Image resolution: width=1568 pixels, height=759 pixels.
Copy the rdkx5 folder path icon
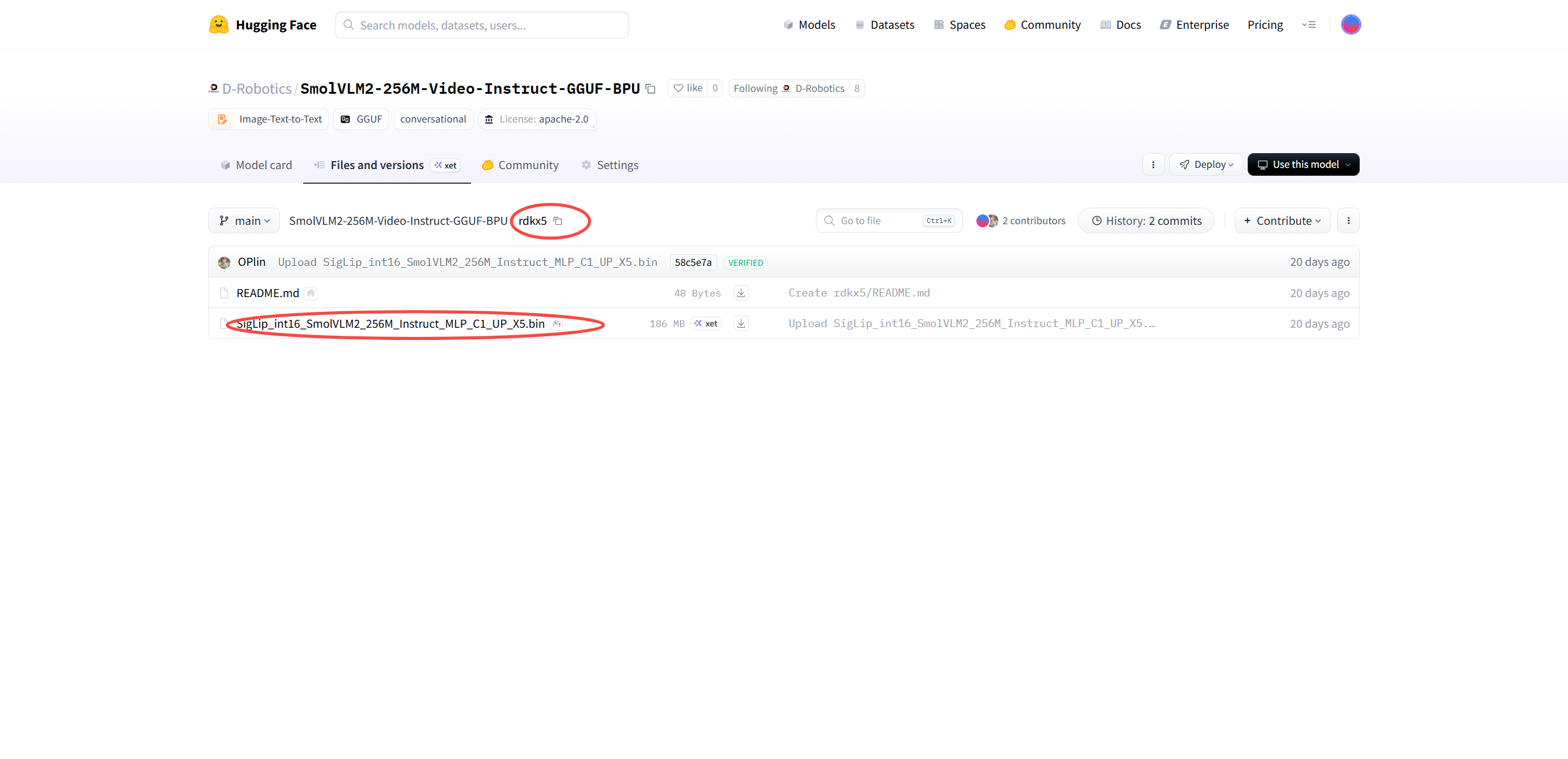click(558, 221)
